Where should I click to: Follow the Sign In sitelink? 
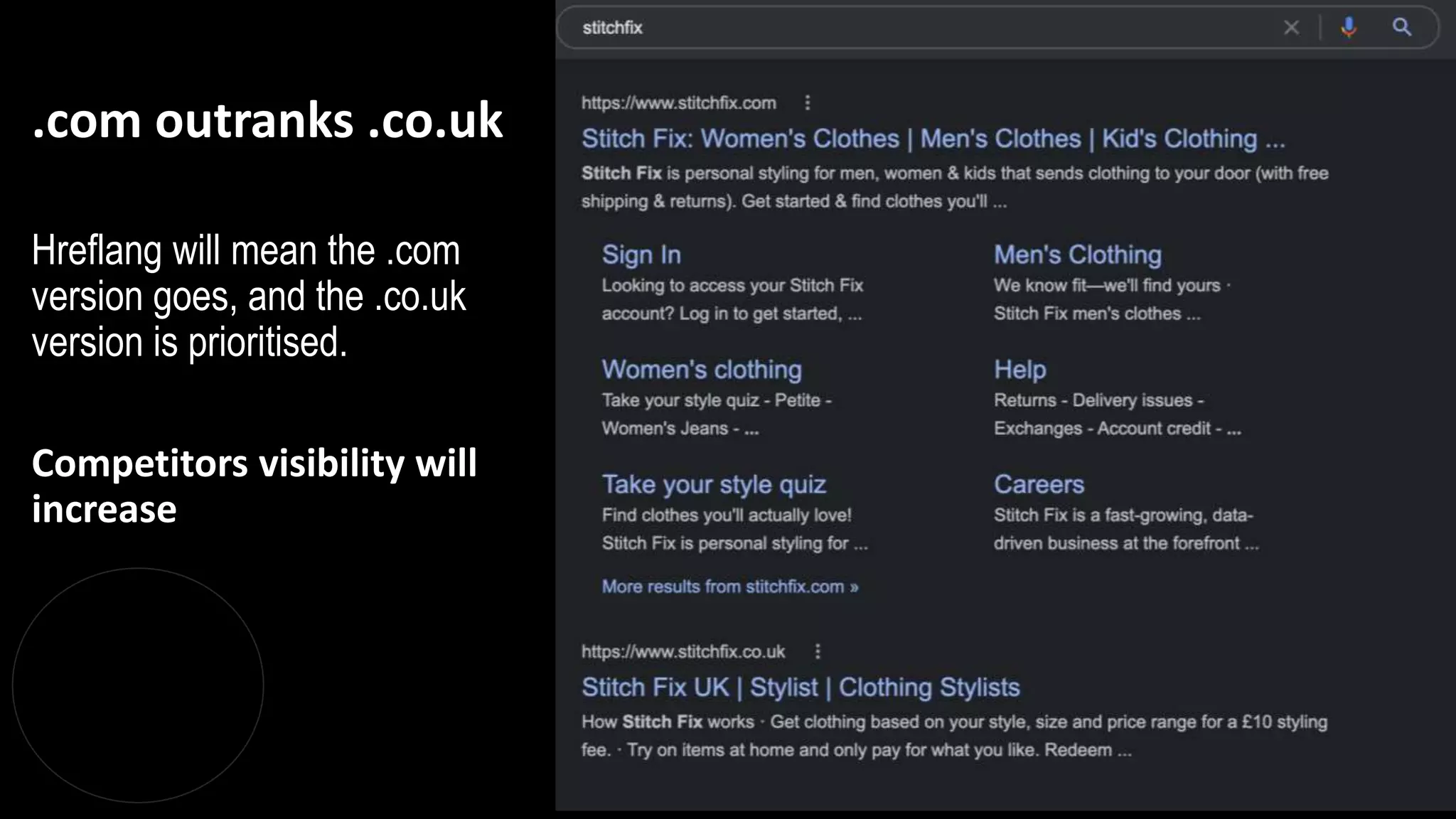tap(641, 255)
